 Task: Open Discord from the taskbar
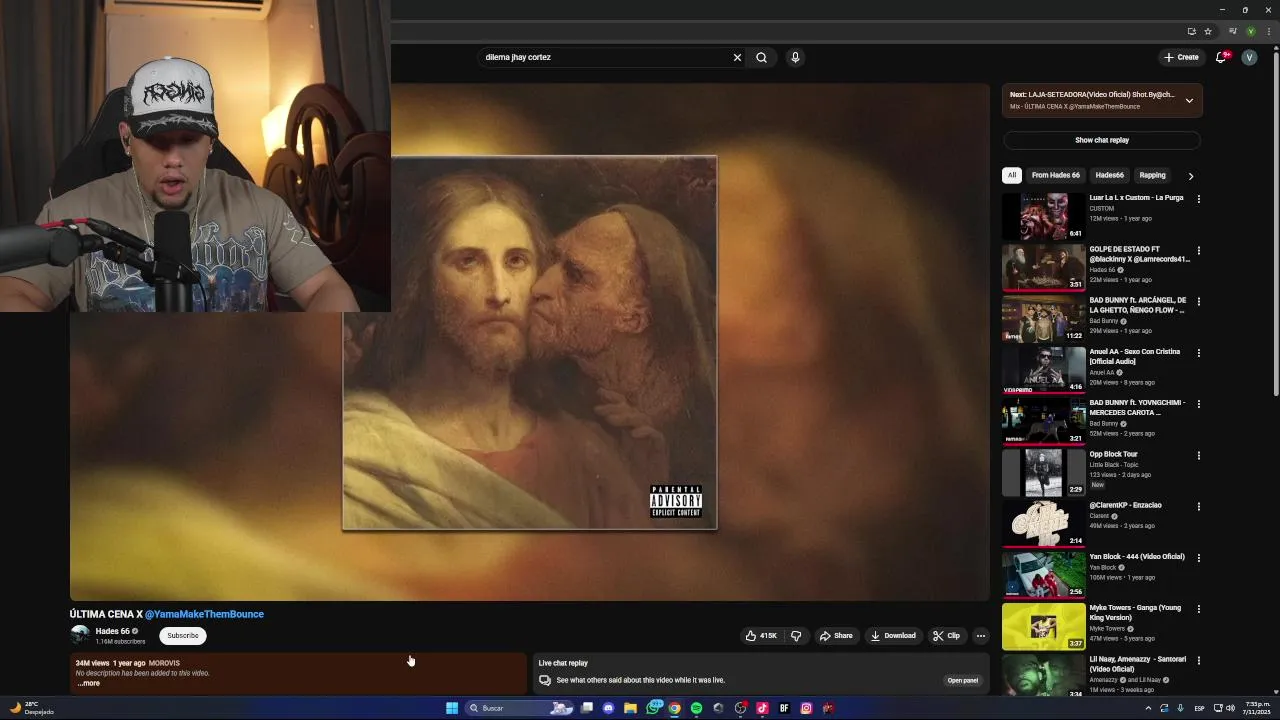click(608, 708)
